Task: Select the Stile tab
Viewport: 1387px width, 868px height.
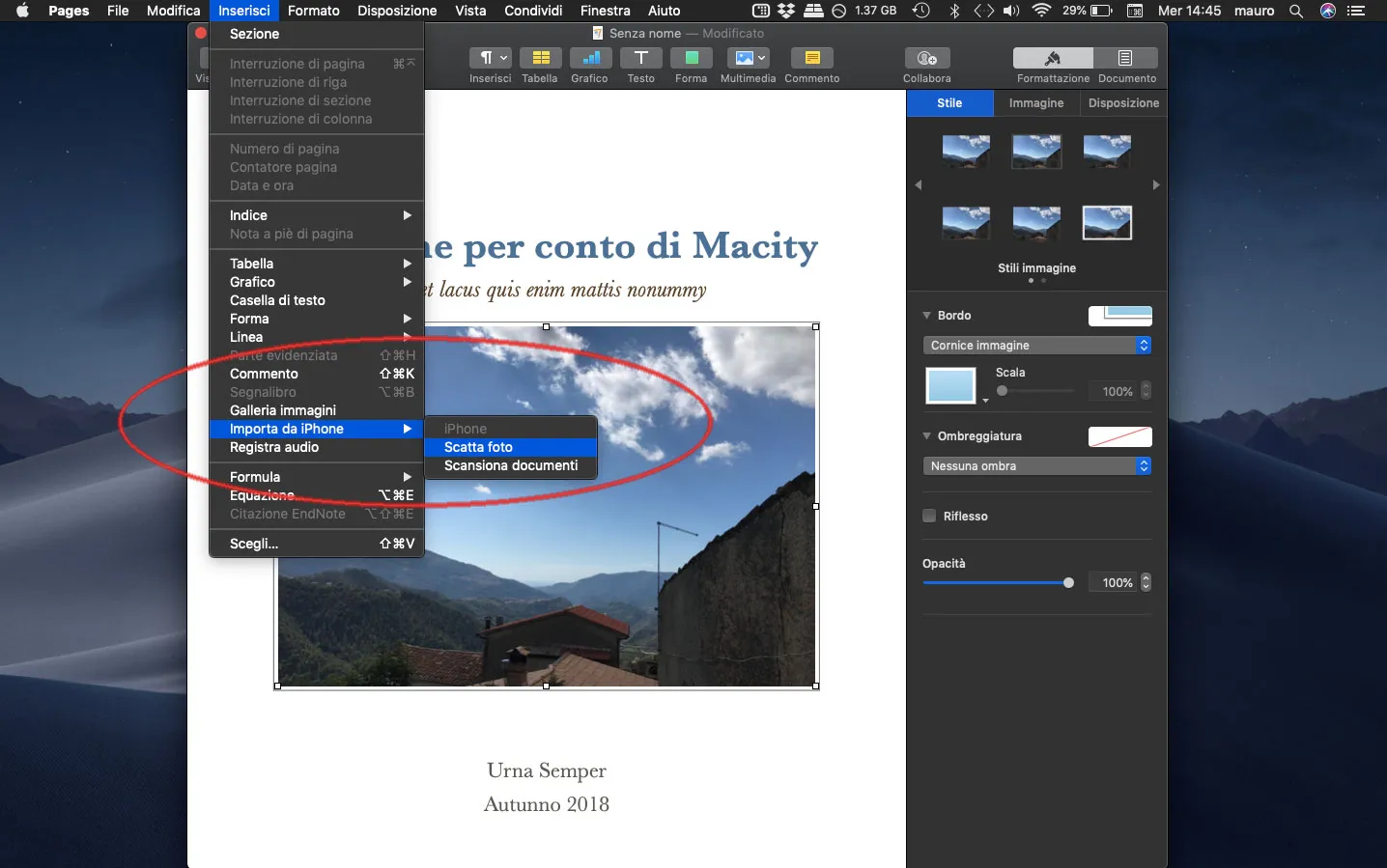Action: coord(949,103)
